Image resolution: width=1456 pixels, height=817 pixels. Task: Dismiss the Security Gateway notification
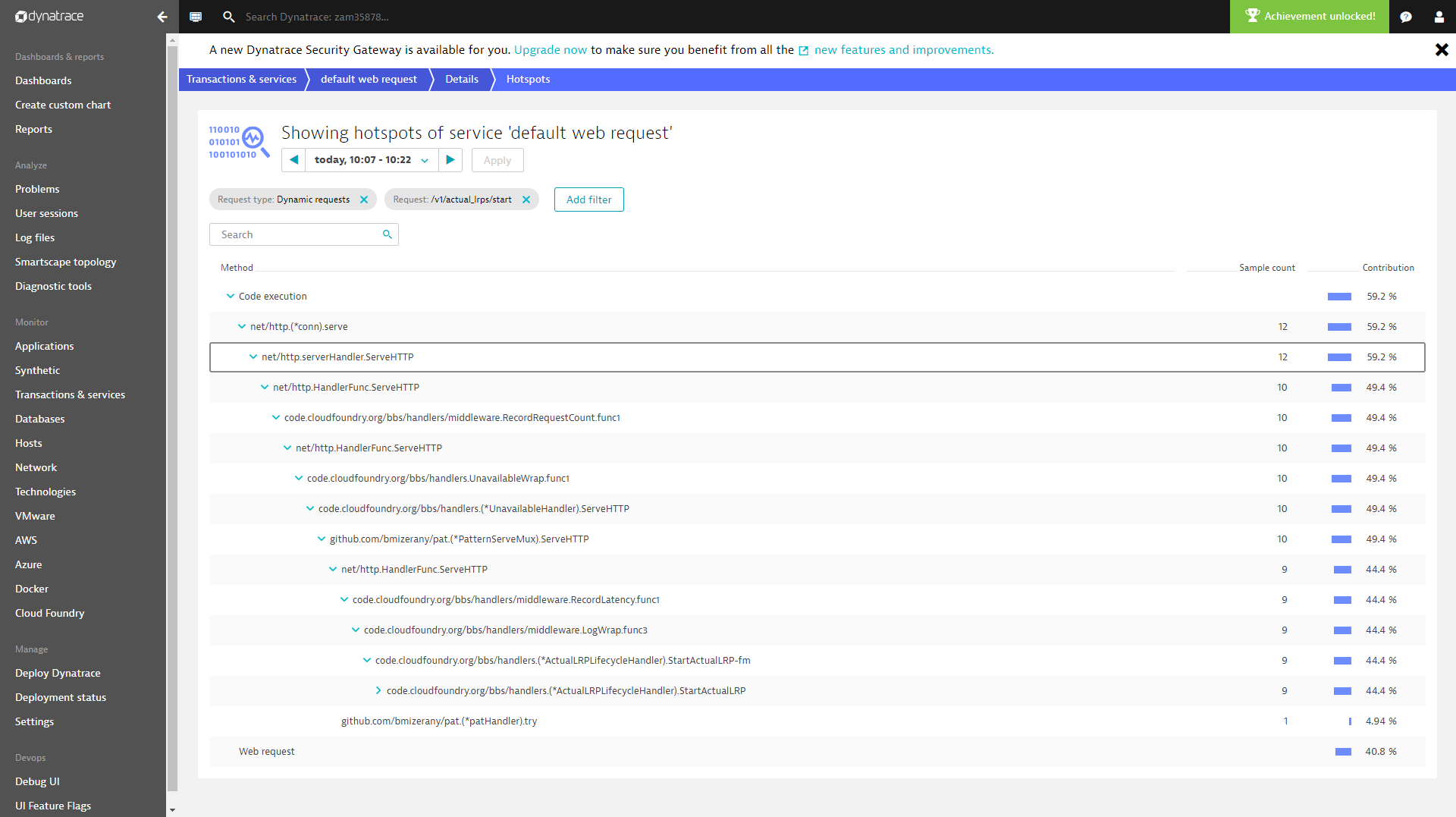[1442, 49]
